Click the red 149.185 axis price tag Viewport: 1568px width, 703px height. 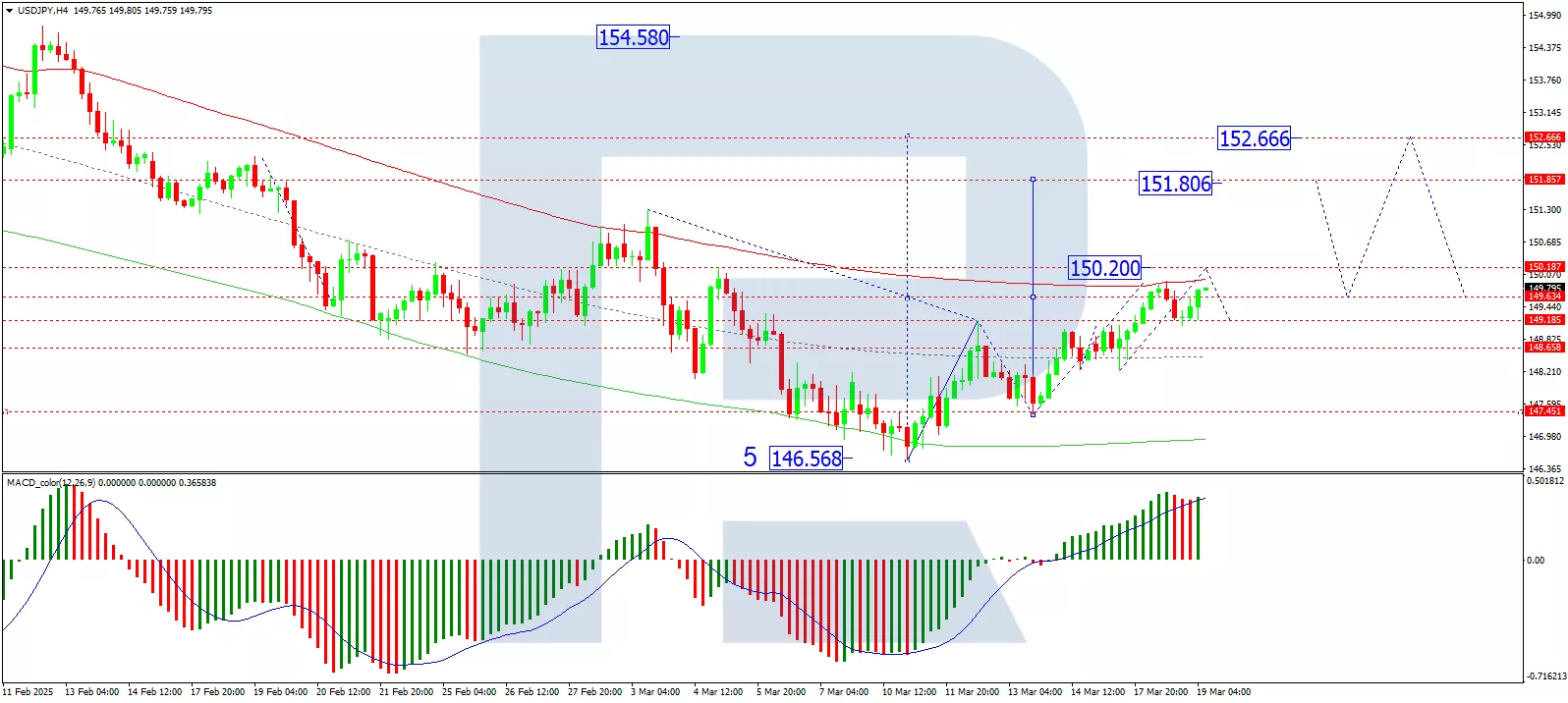click(1543, 320)
